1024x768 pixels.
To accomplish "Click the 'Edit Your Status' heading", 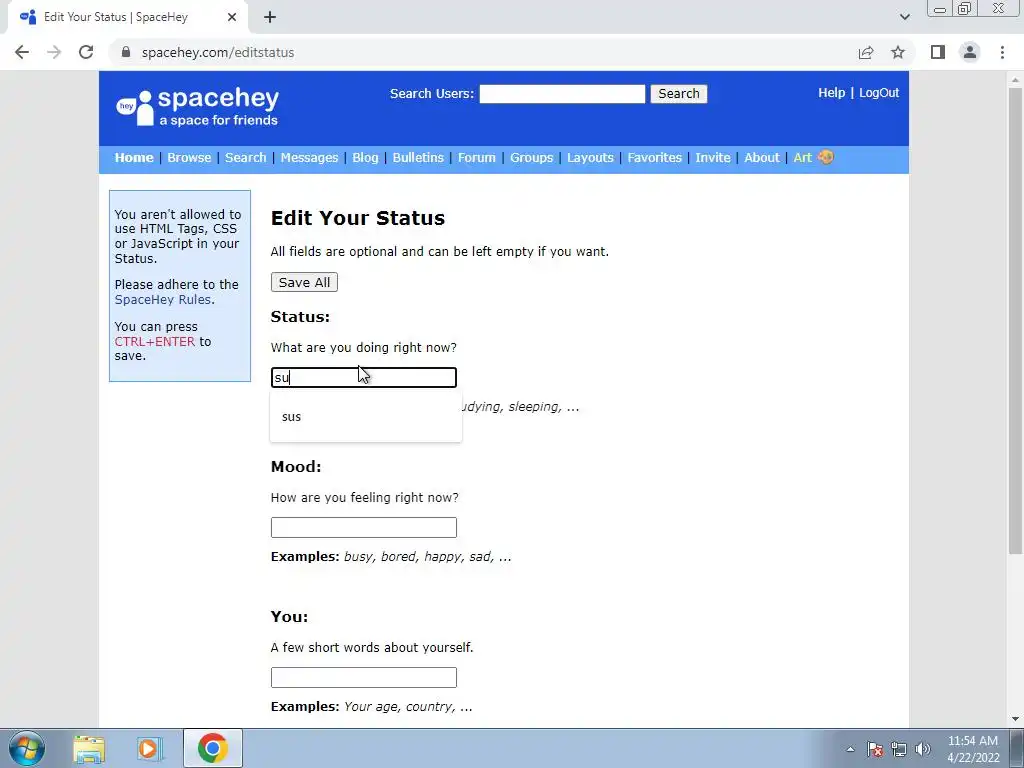I will pos(358,218).
